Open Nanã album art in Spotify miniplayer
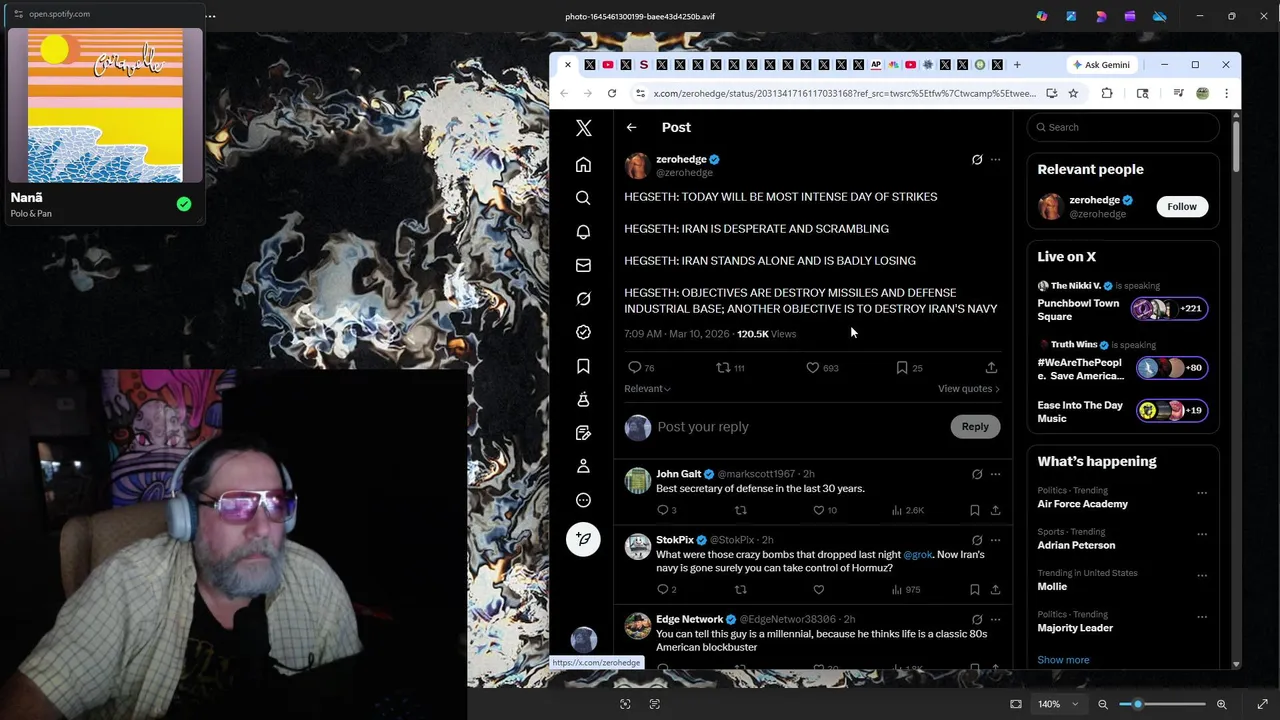The image size is (1280, 720). [105, 106]
